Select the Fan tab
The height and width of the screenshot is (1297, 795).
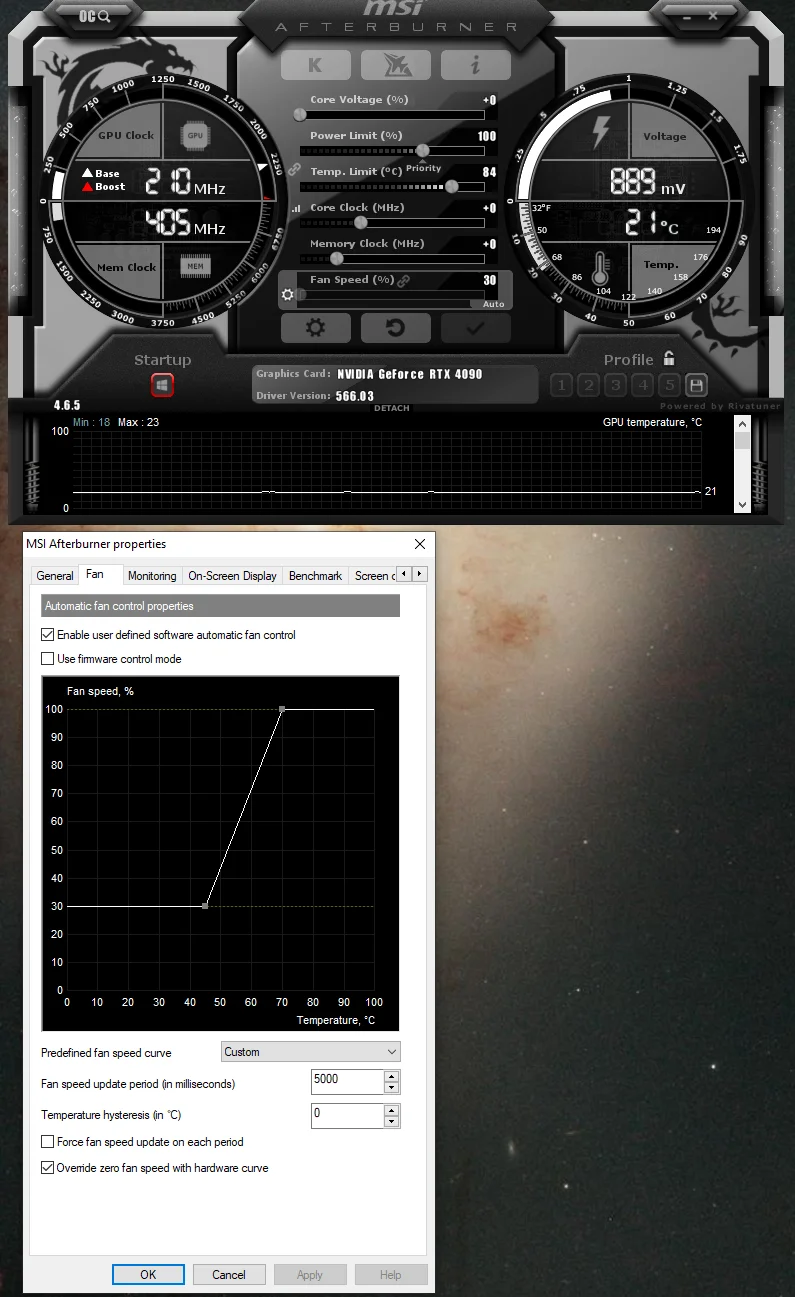[x=95, y=574]
